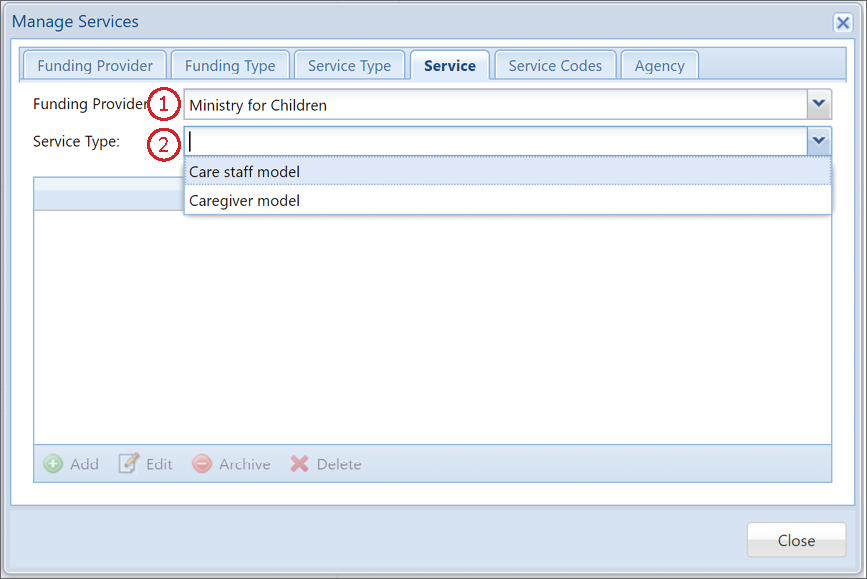Viewport: 867px width, 579px height.
Task: Close the Manage Services dialog via X icon
Action: point(843,23)
